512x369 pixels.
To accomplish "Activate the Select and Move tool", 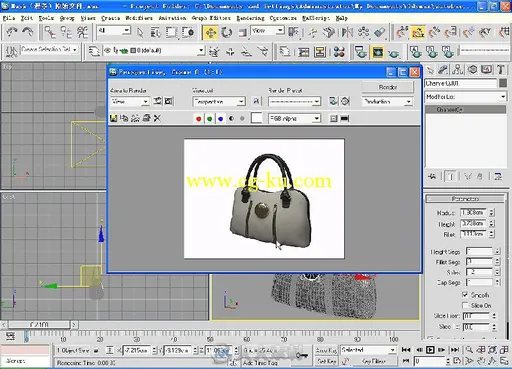I will point(211,33).
